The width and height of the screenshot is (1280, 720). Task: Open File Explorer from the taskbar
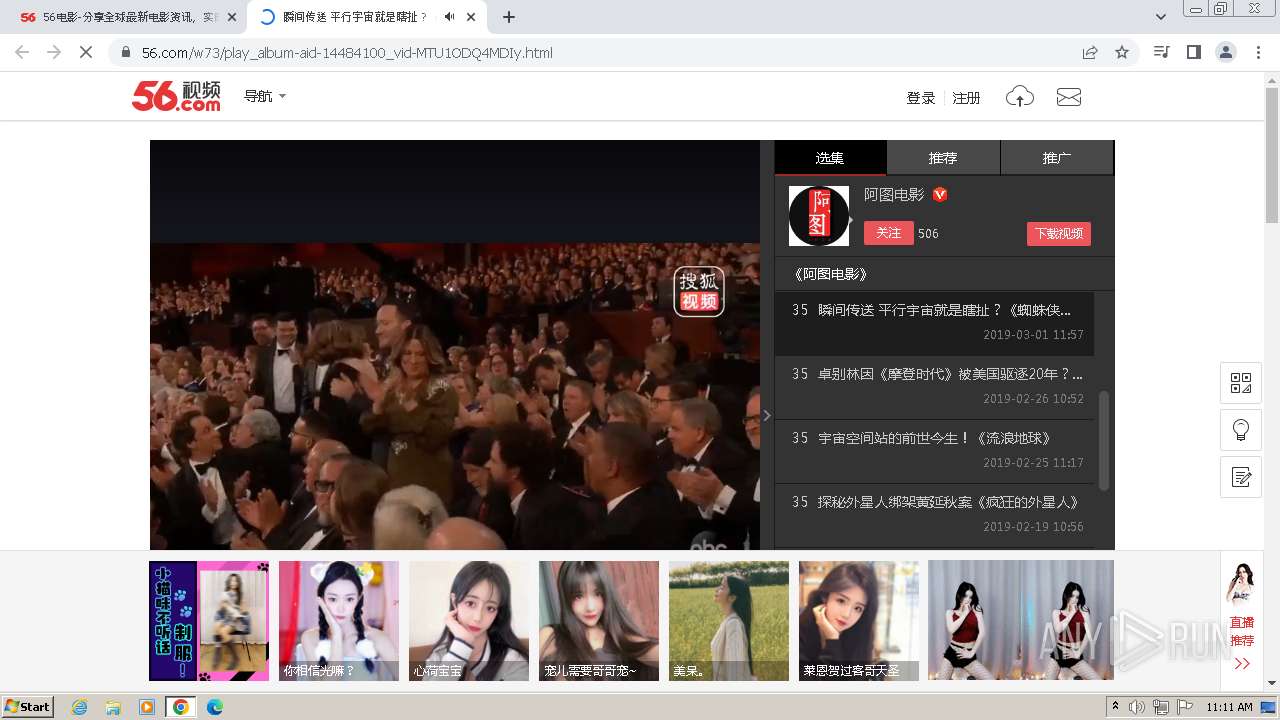click(x=113, y=707)
